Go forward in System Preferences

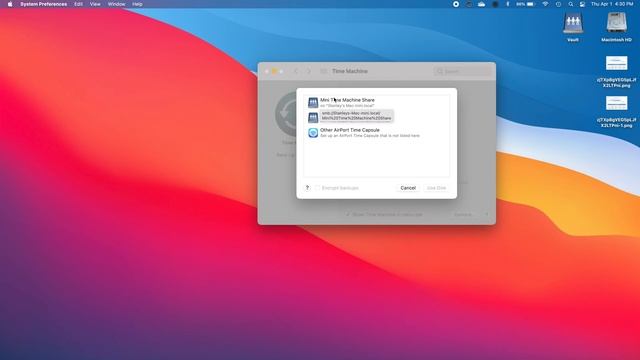pos(309,71)
